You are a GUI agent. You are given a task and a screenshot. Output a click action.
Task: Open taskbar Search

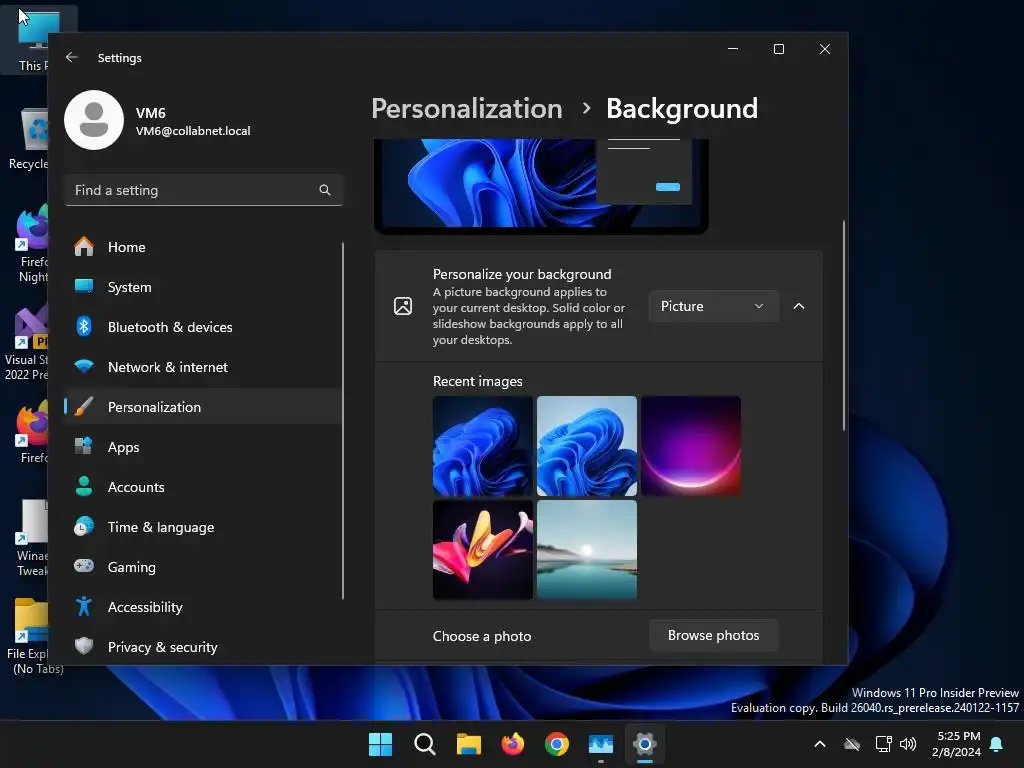tap(424, 744)
